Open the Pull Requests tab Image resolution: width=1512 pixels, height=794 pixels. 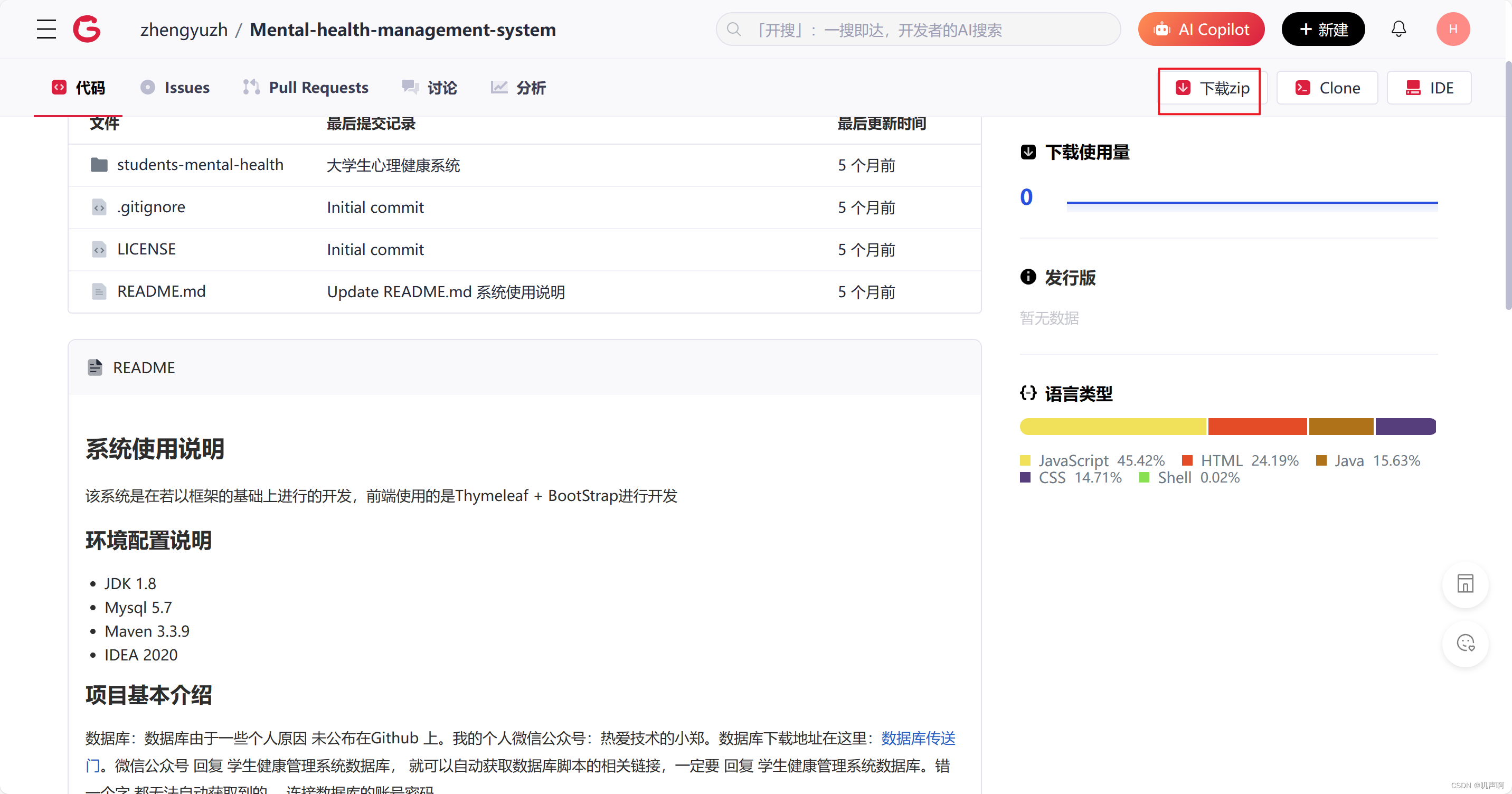(305, 87)
